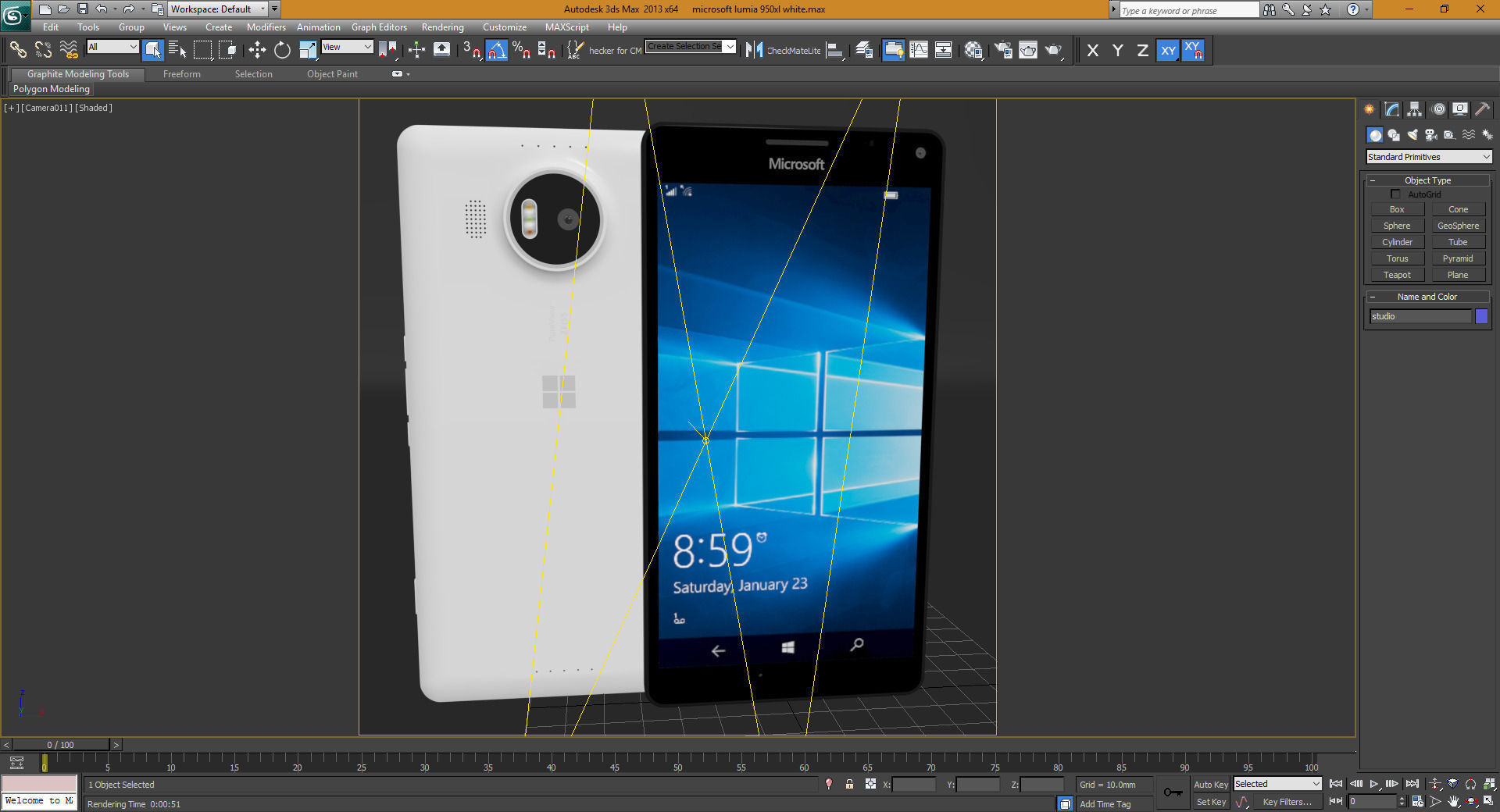
Task: Collapse the Object Type rollout
Action: tap(1428, 180)
